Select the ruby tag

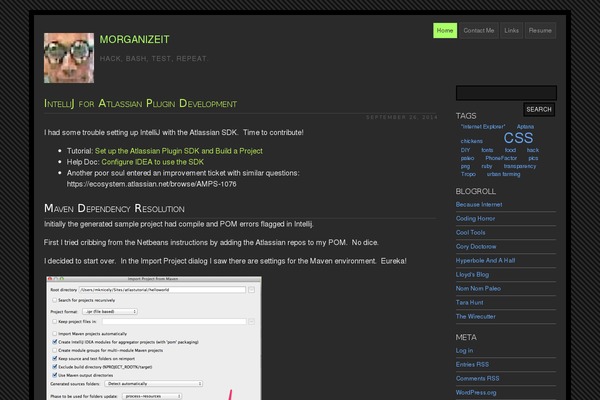pos(487,166)
